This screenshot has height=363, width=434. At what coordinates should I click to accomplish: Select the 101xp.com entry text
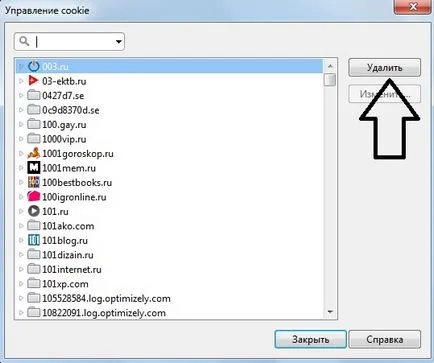click(65, 284)
